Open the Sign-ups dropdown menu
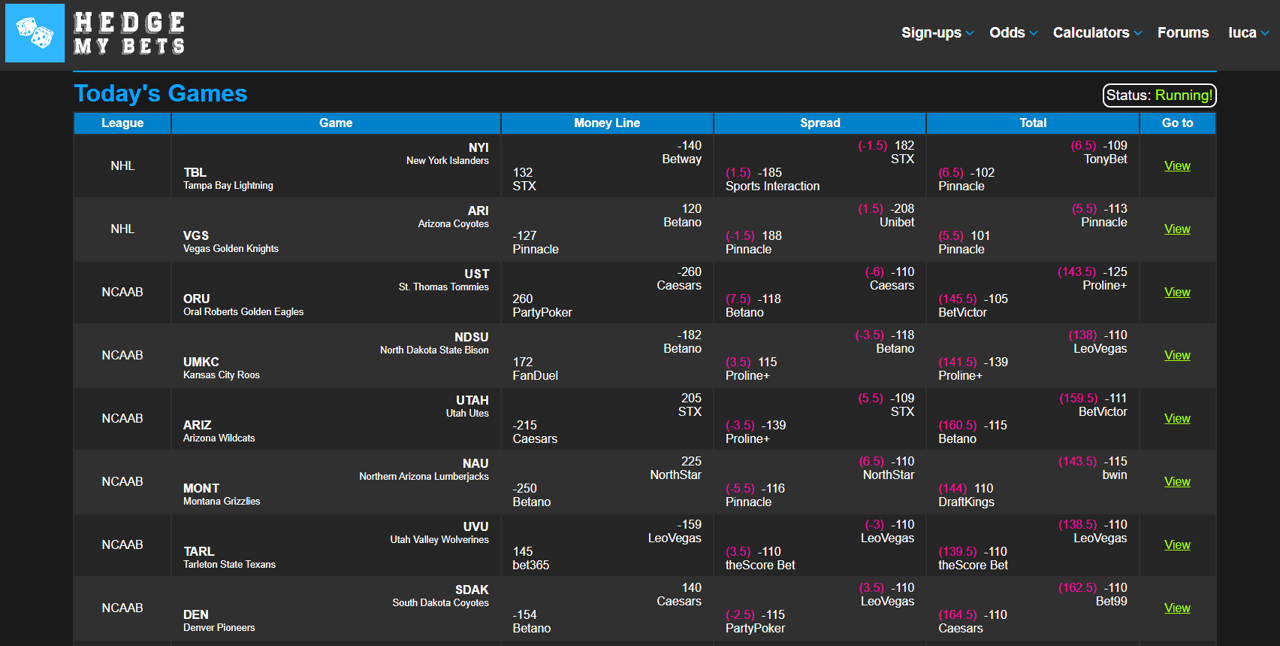1280x646 pixels. click(x=937, y=33)
